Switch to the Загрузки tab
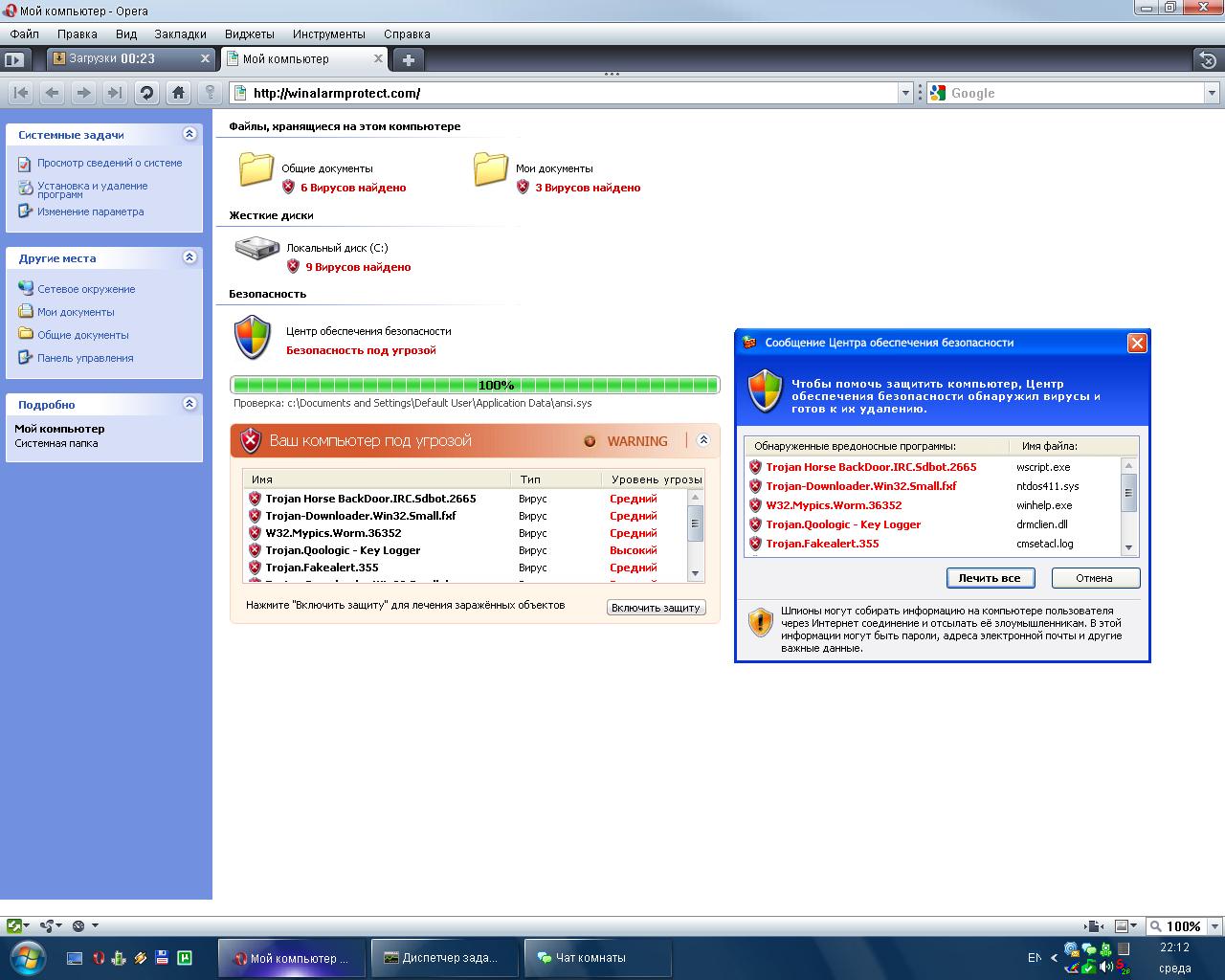 coord(132,58)
